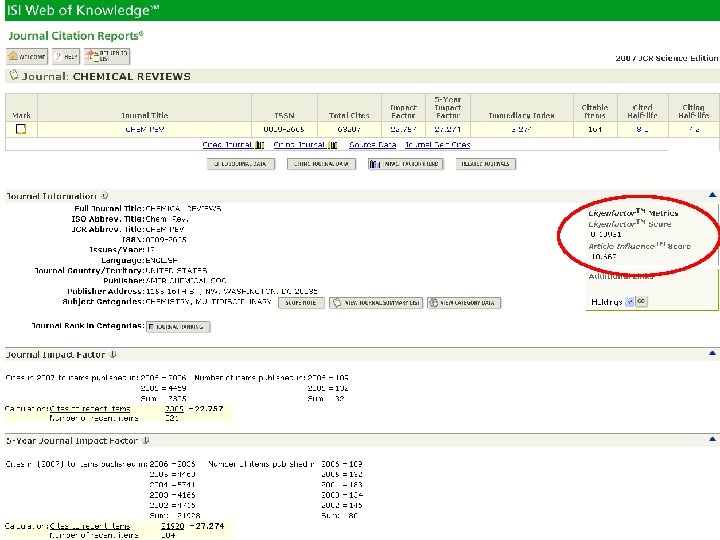Click the Impact Factor Trend button
This screenshot has width=720, height=540.
[405, 164]
